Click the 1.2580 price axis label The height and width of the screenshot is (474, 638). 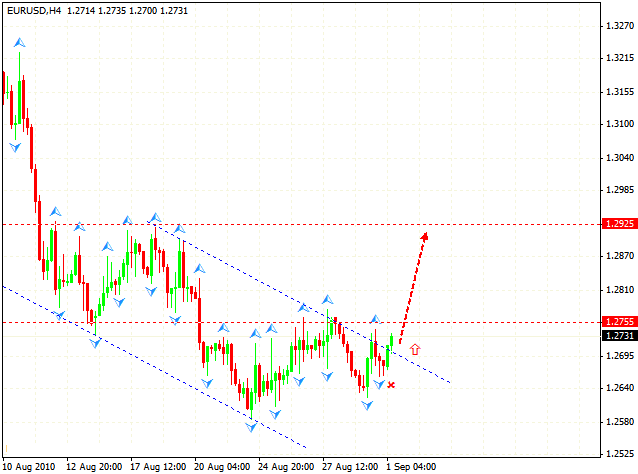[x=620, y=422]
